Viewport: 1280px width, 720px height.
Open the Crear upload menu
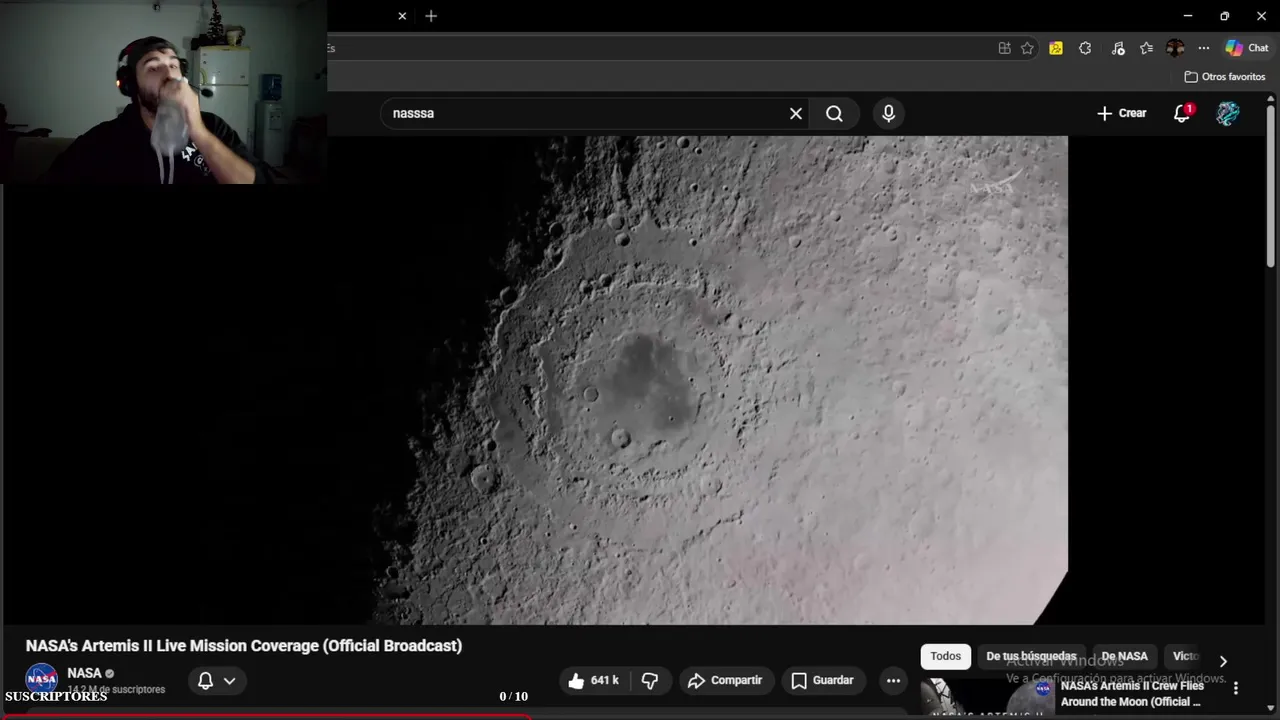1122,113
